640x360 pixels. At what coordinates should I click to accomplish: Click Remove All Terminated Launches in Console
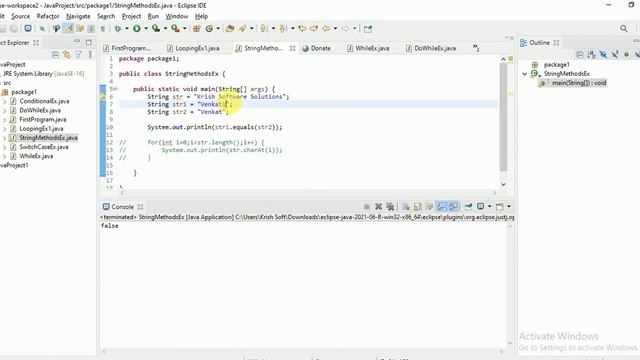390,207
